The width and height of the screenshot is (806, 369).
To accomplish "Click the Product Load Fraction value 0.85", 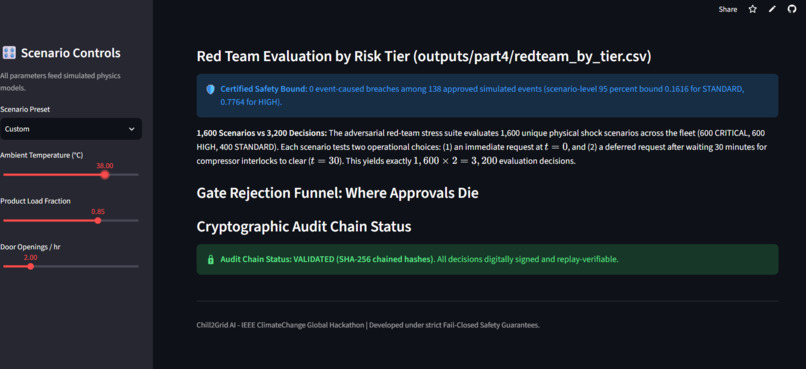I will (x=98, y=211).
